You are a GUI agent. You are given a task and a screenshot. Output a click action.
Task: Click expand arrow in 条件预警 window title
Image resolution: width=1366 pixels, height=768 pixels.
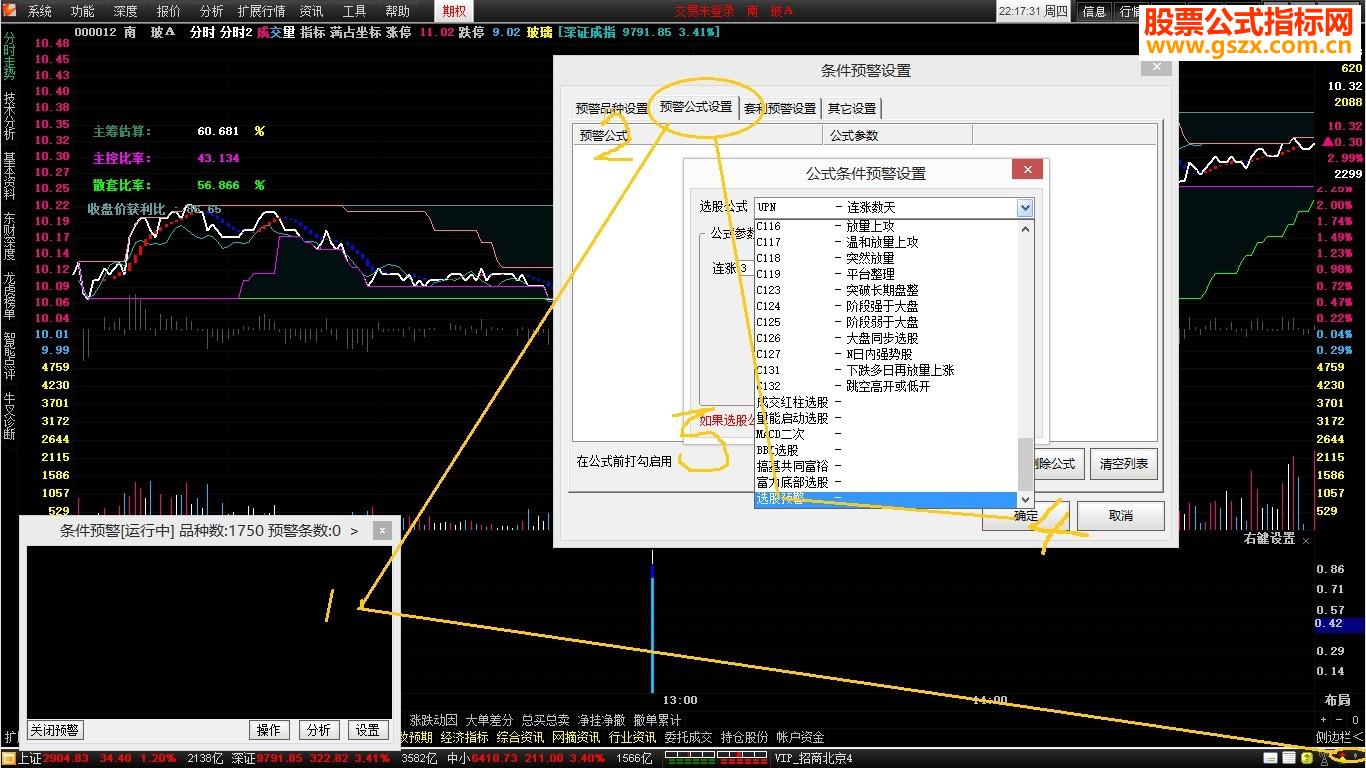tap(354, 531)
